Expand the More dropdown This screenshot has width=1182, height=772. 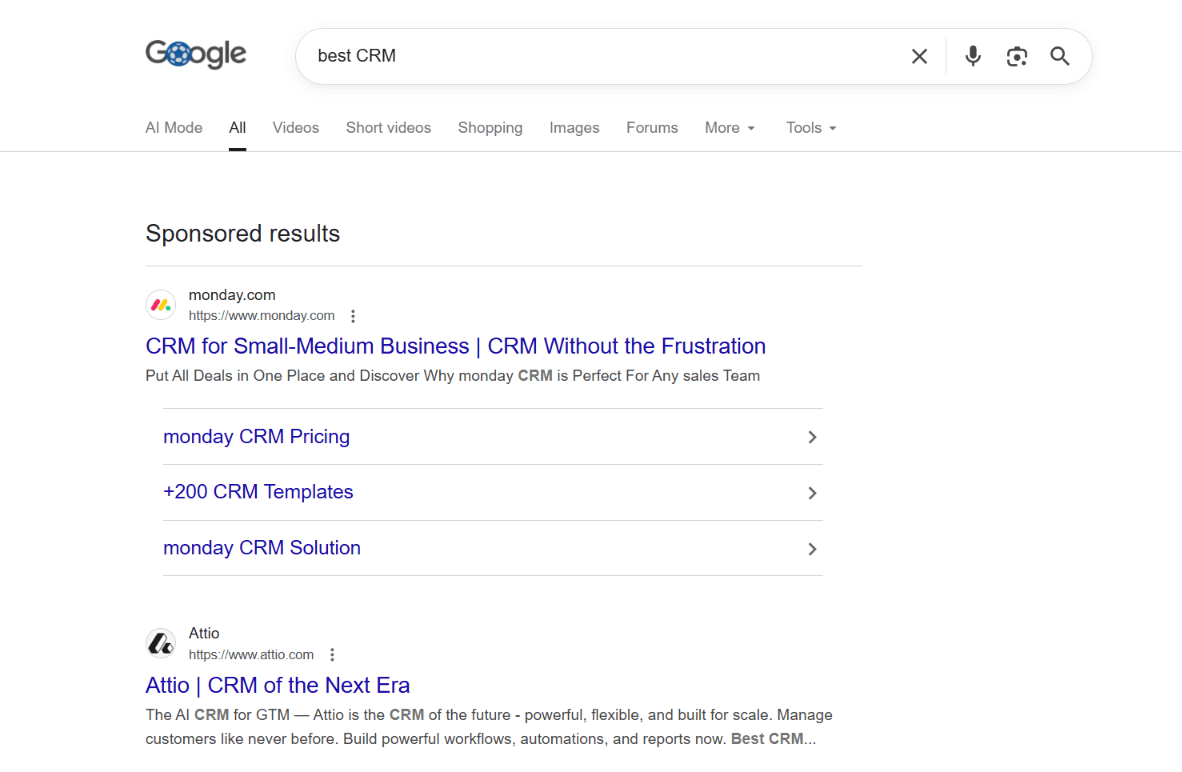coord(730,128)
